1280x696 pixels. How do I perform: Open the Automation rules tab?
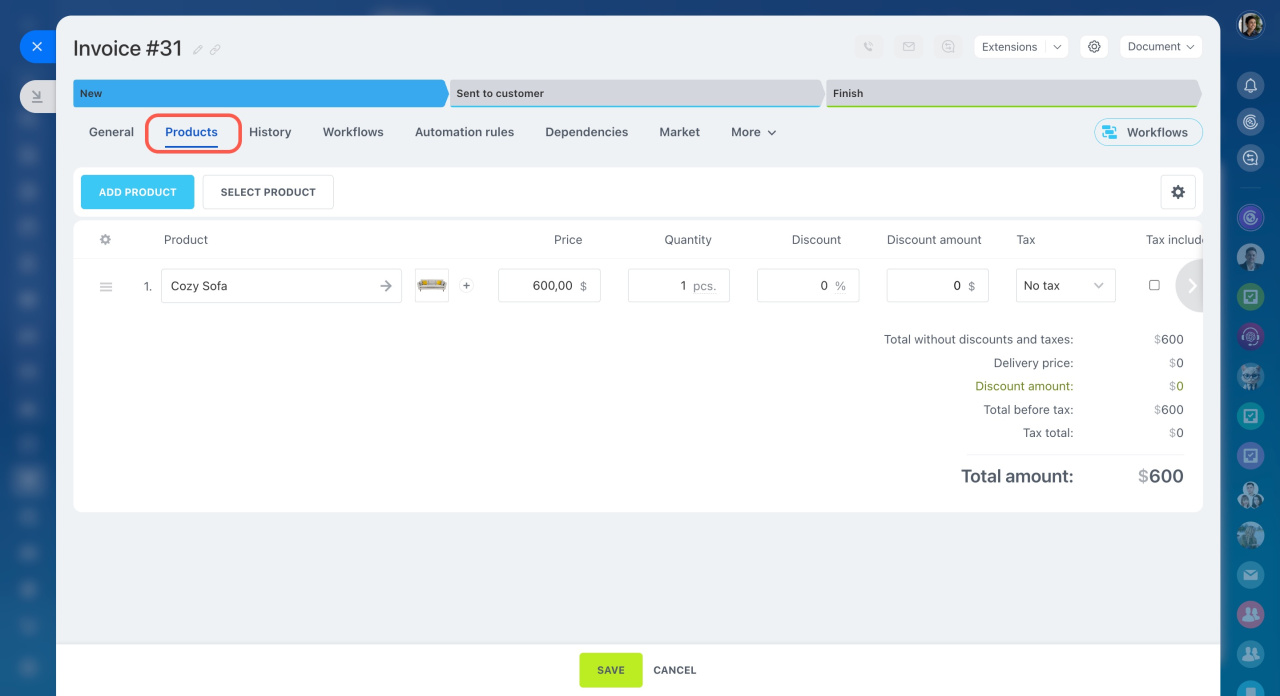click(464, 132)
